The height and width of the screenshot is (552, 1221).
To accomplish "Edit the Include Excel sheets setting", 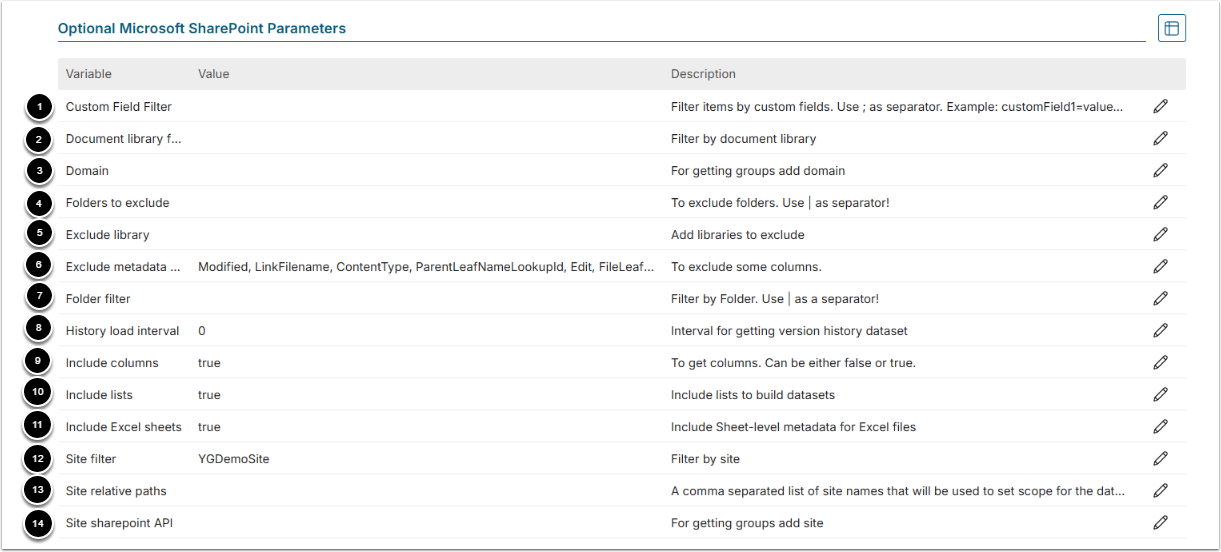I will pos(1160,426).
